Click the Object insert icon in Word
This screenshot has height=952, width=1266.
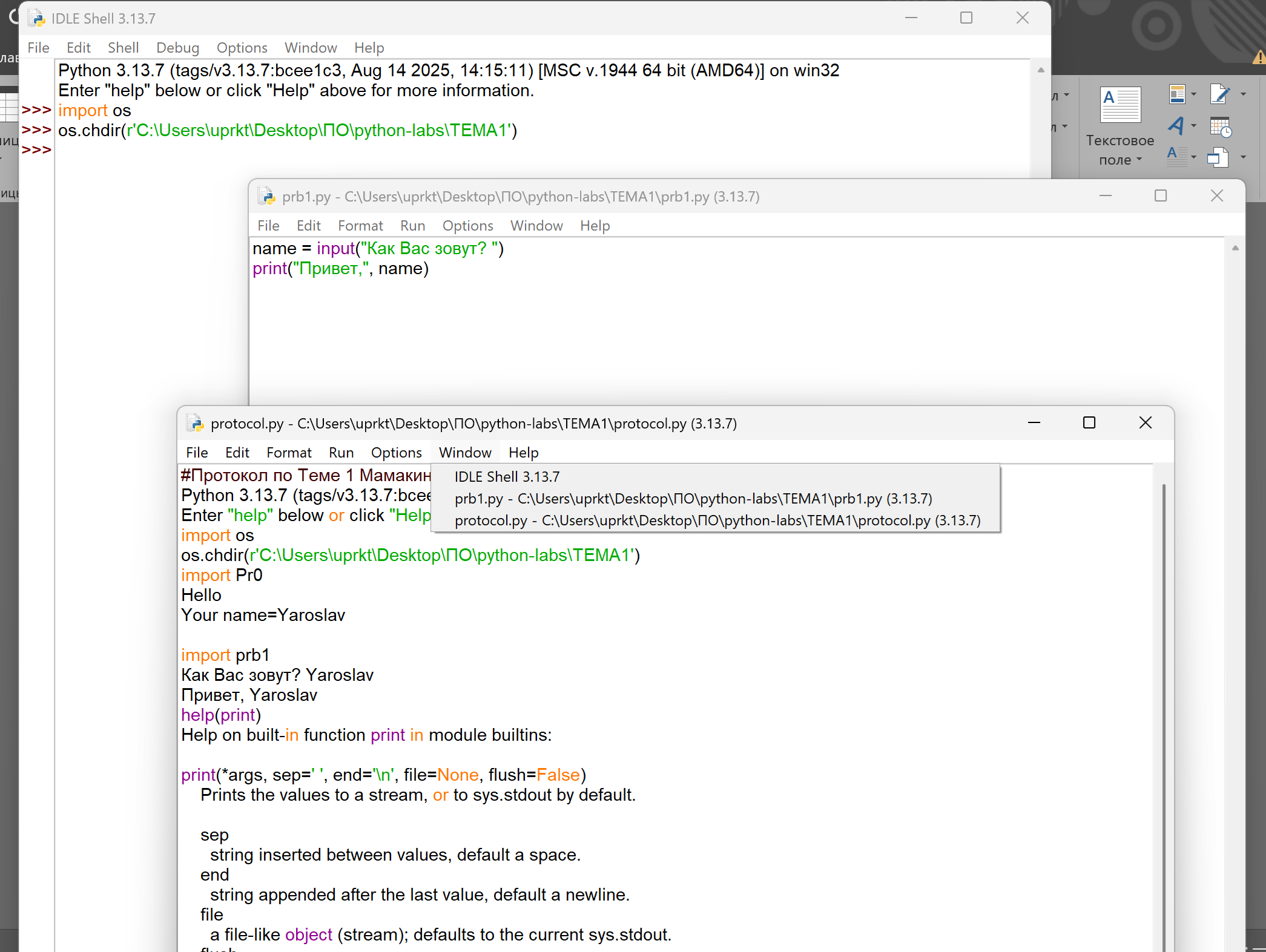point(1218,157)
